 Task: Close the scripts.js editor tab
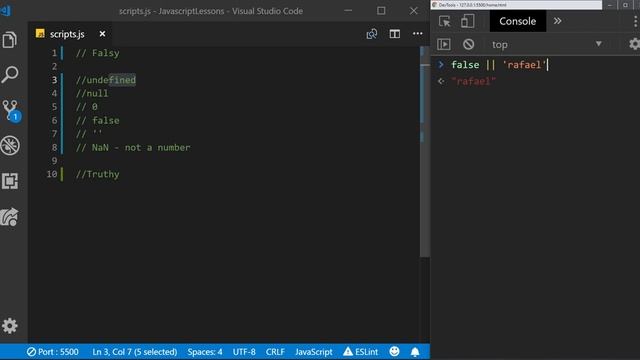click(x=102, y=34)
